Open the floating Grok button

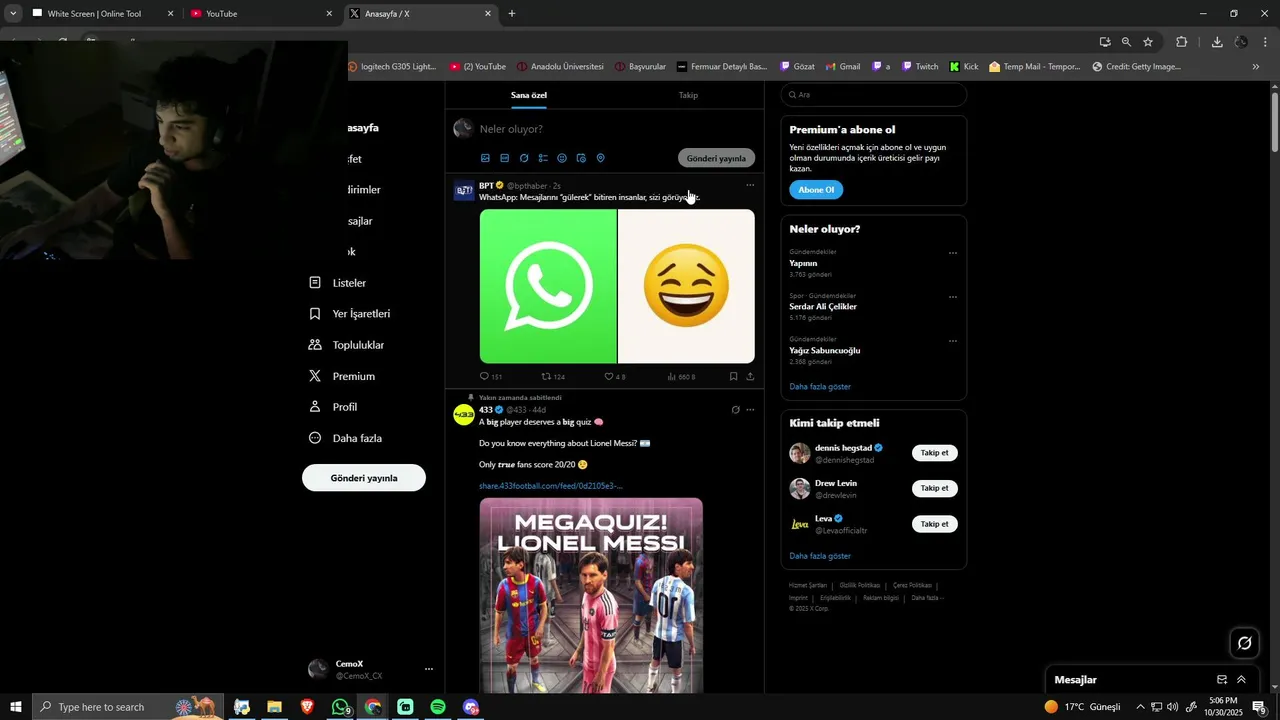pos(1244,643)
